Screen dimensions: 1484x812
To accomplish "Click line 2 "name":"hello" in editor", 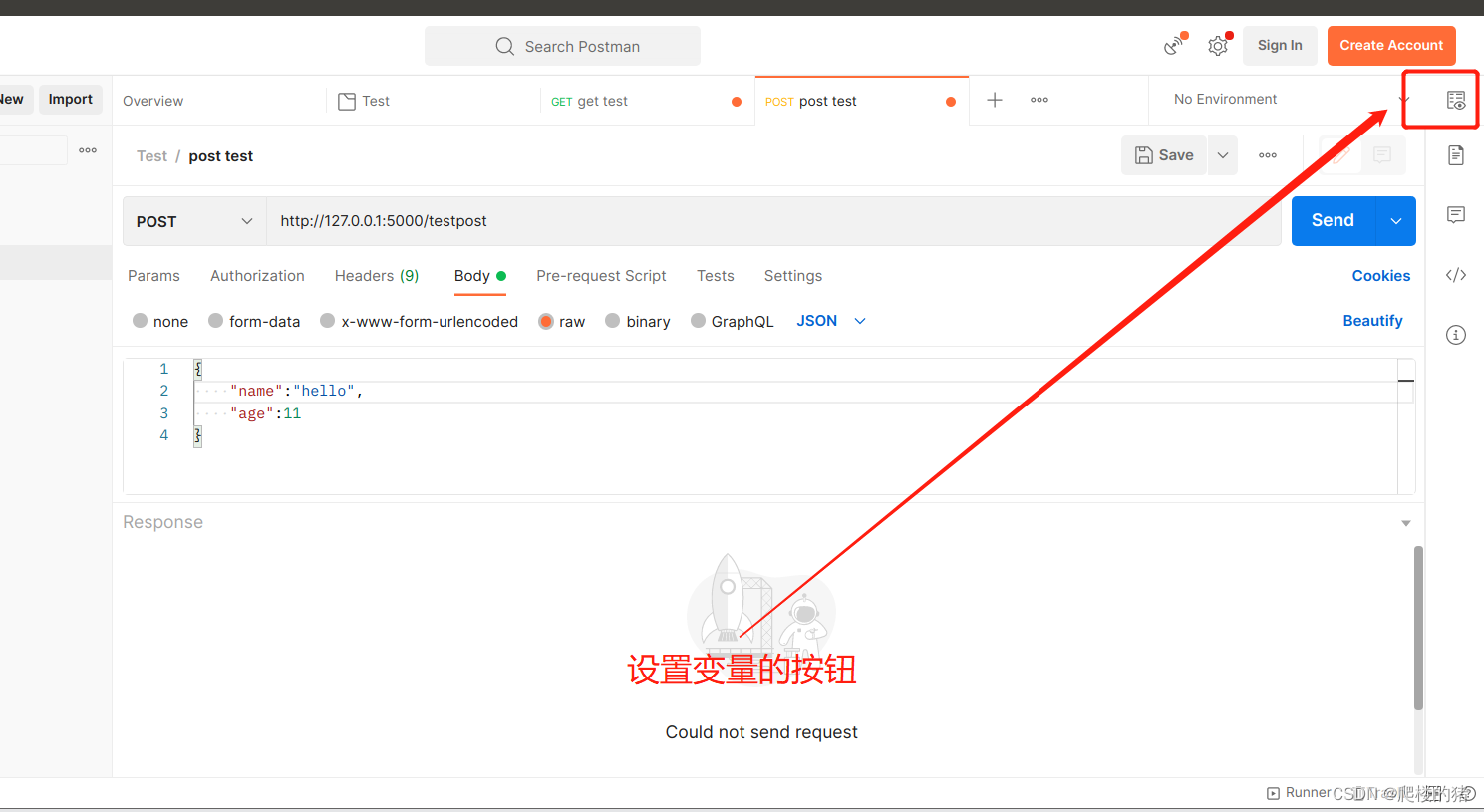I will click(x=296, y=391).
